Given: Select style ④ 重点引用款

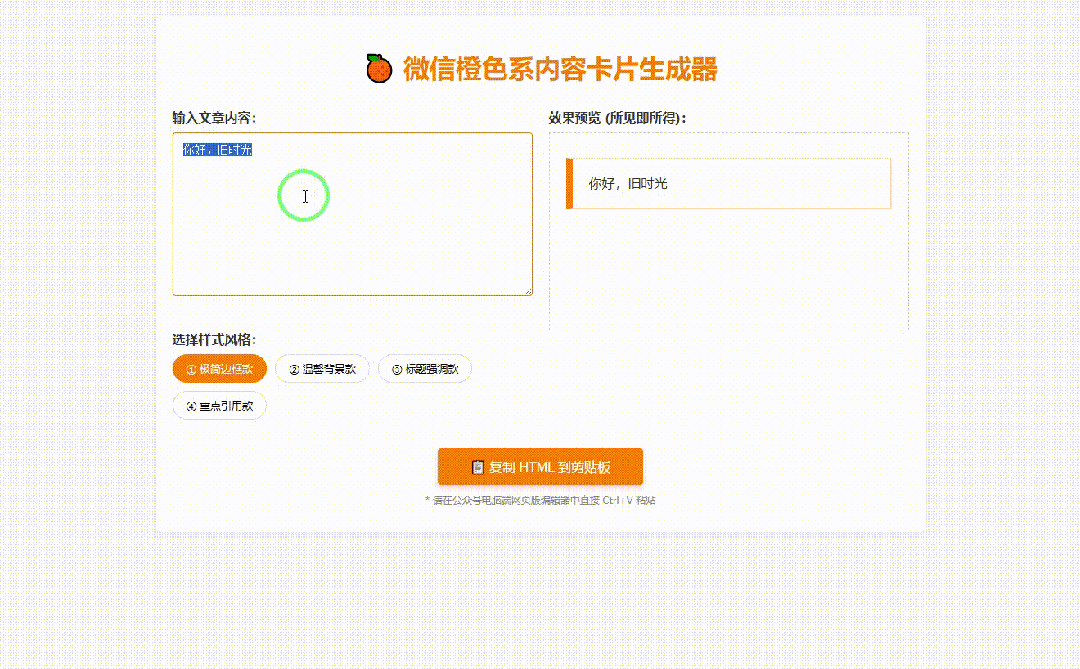Looking at the screenshot, I should coord(219,406).
